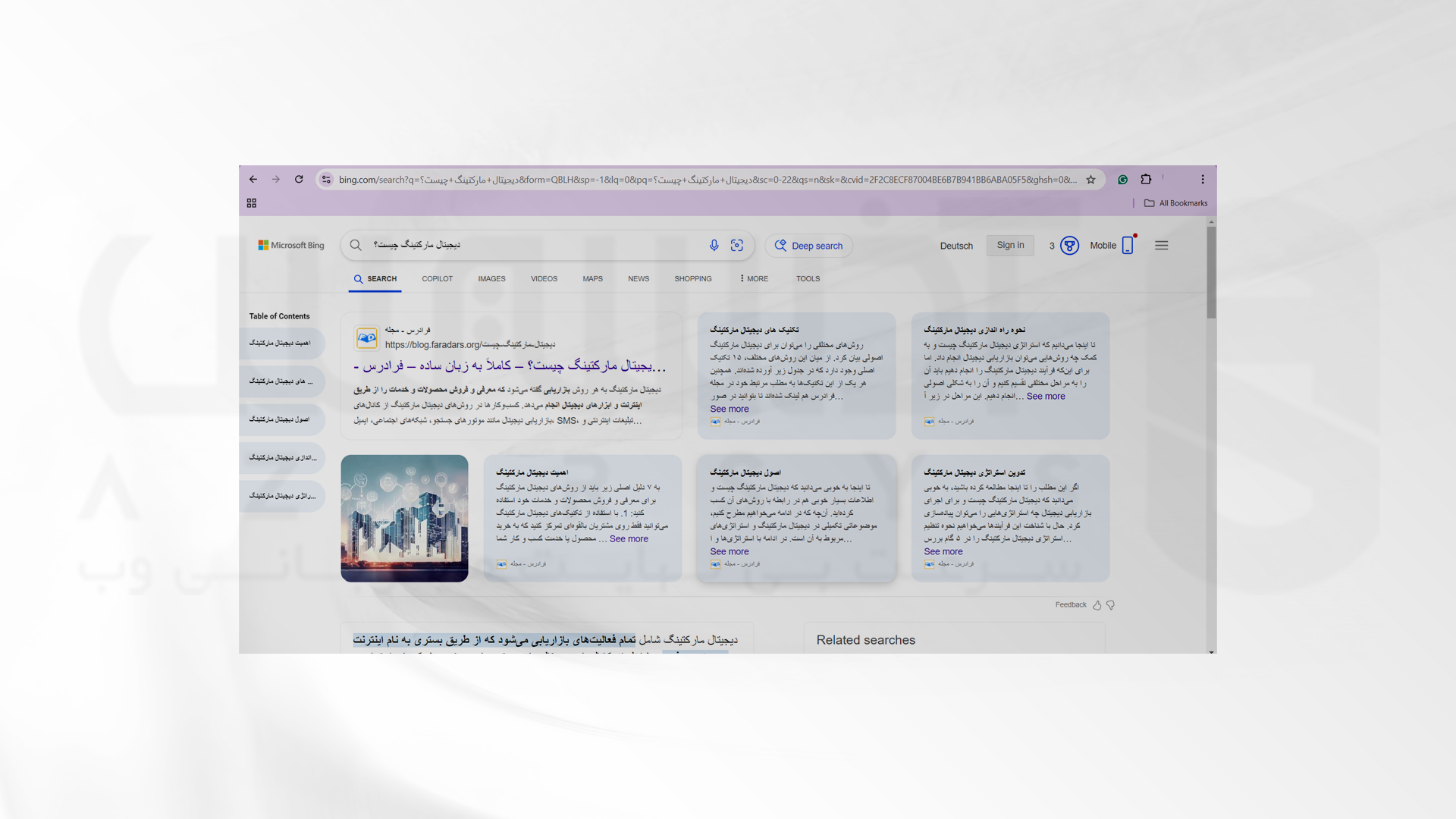This screenshot has width=1456, height=819.
Task: Click See more in نحوه راه اندازی card
Action: (x=1046, y=397)
